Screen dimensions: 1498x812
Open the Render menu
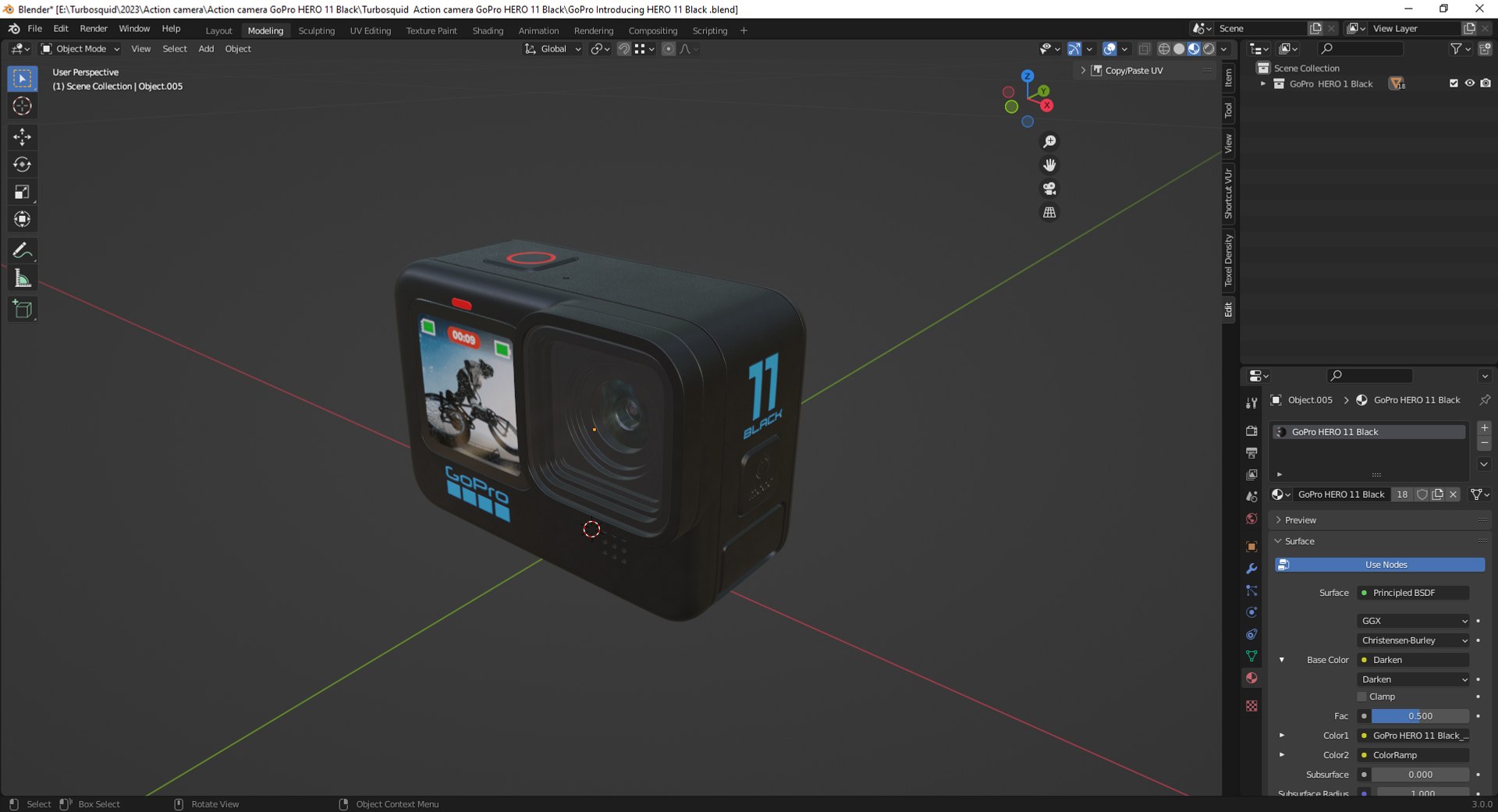tap(94, 29)
